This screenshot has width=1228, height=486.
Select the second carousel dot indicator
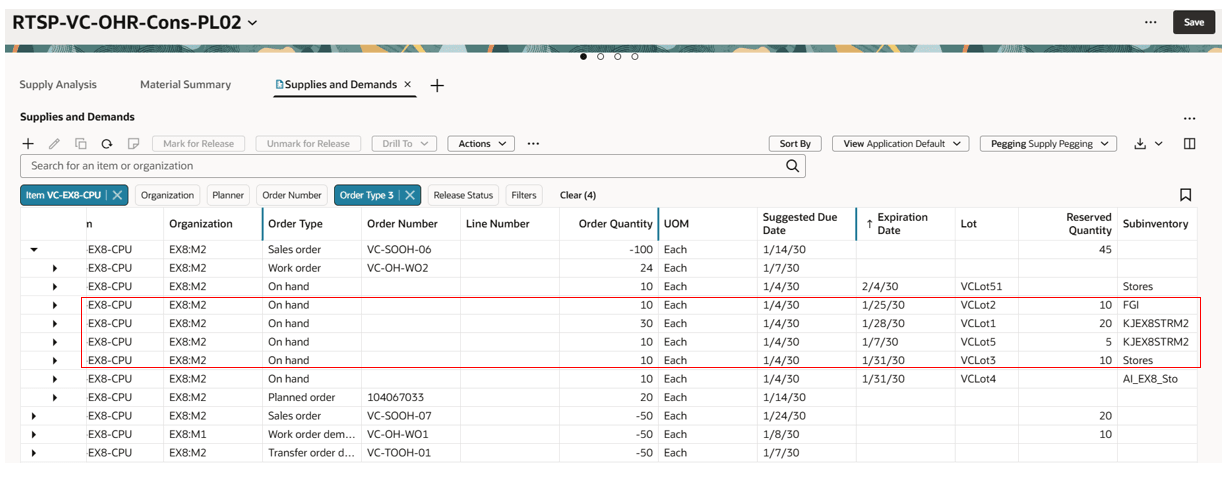[601, 57]
